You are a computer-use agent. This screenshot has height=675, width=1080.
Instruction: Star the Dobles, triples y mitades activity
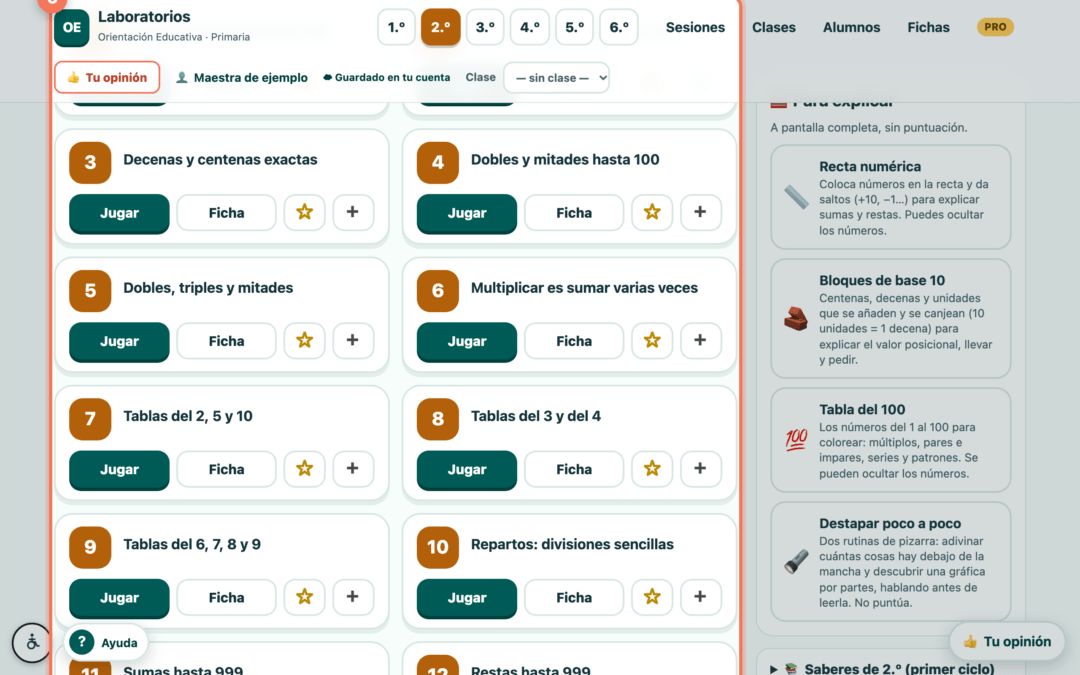point(304,340)
